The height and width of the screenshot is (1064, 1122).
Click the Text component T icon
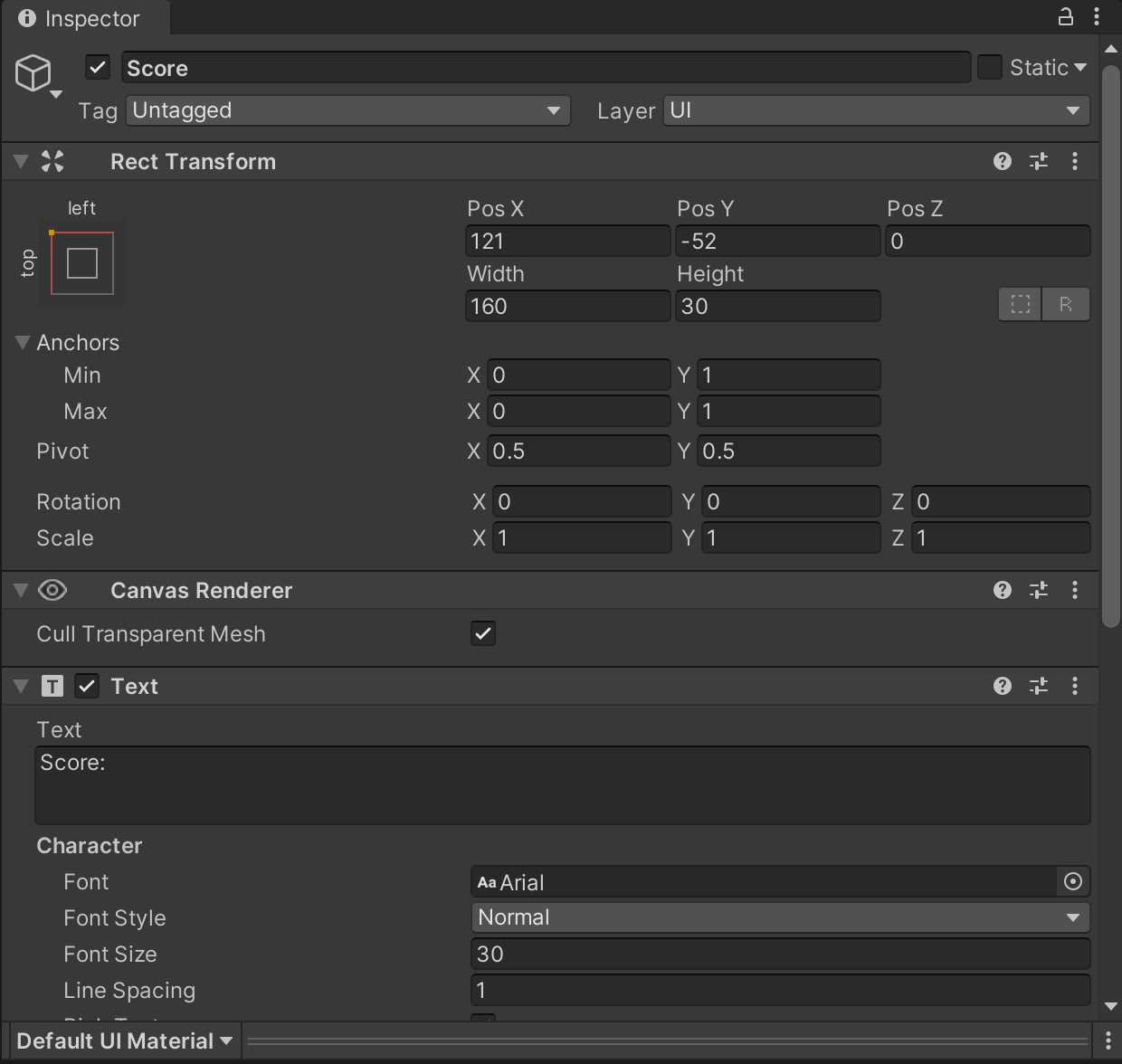click(x=53, y=686)
